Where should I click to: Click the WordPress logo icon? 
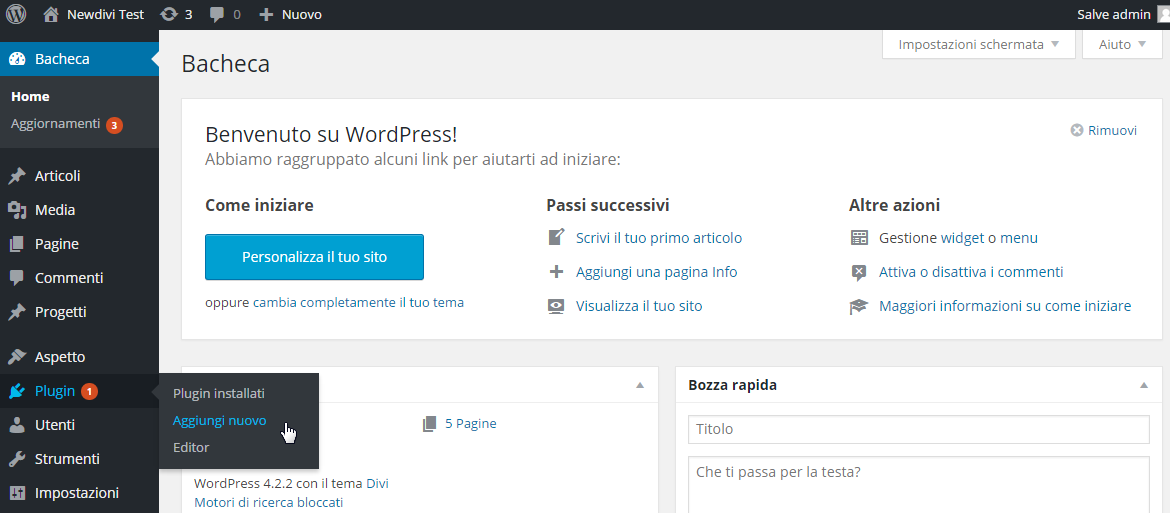click(17, 15)
